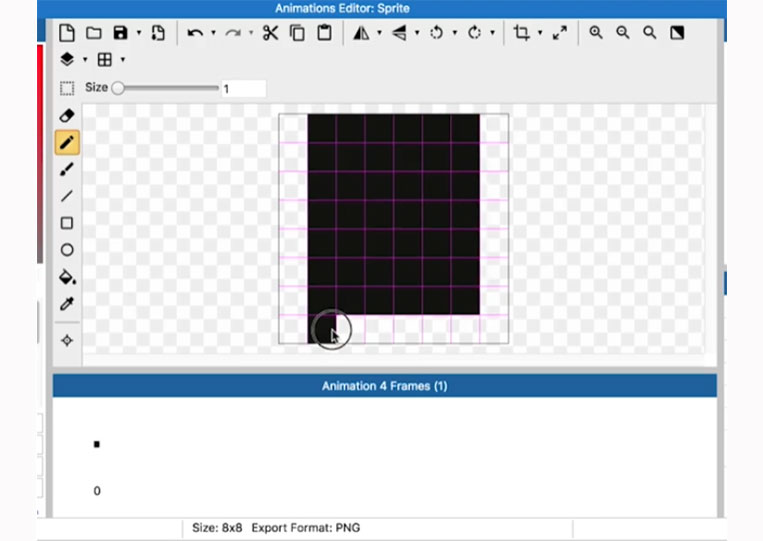Select the rectangular selection tool
Viewport: 763px width, 541px height.
pos(67,89)
